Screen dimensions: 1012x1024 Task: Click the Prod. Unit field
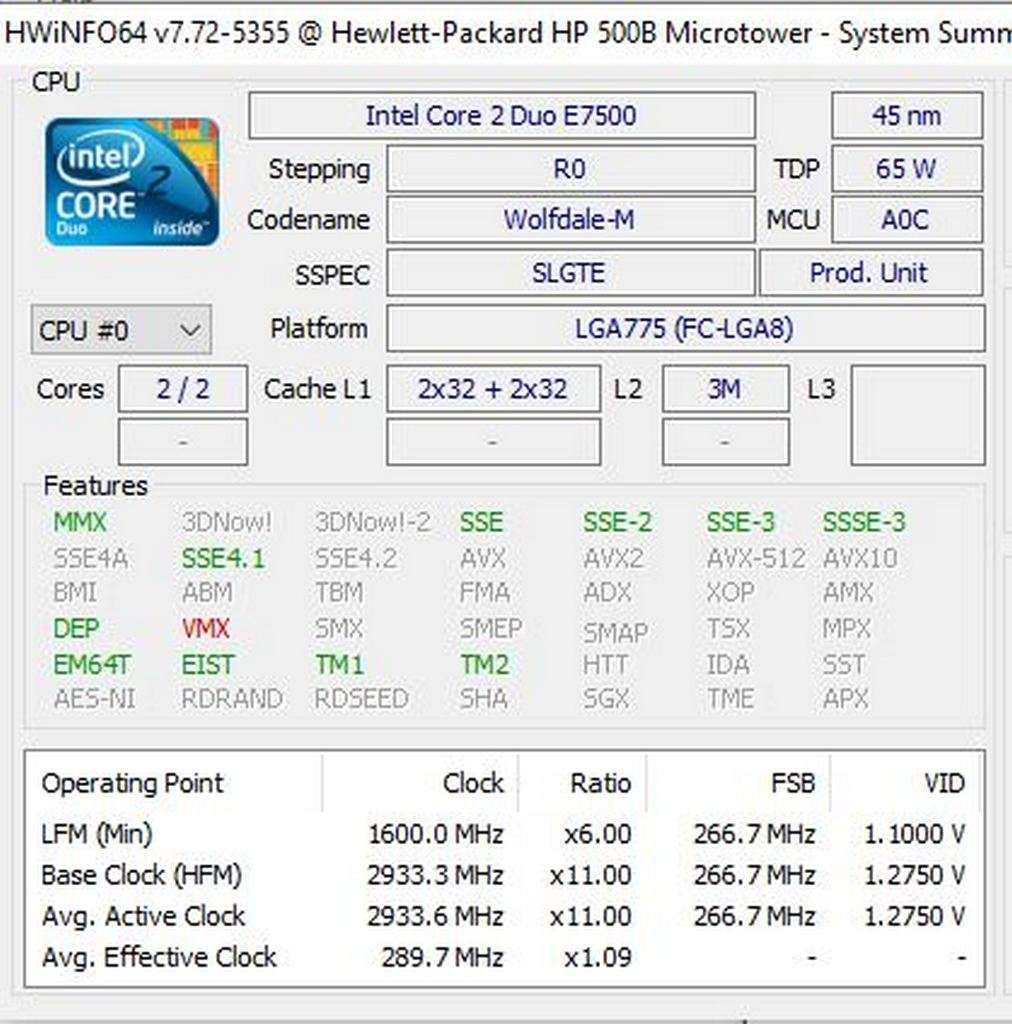[871, 272]
